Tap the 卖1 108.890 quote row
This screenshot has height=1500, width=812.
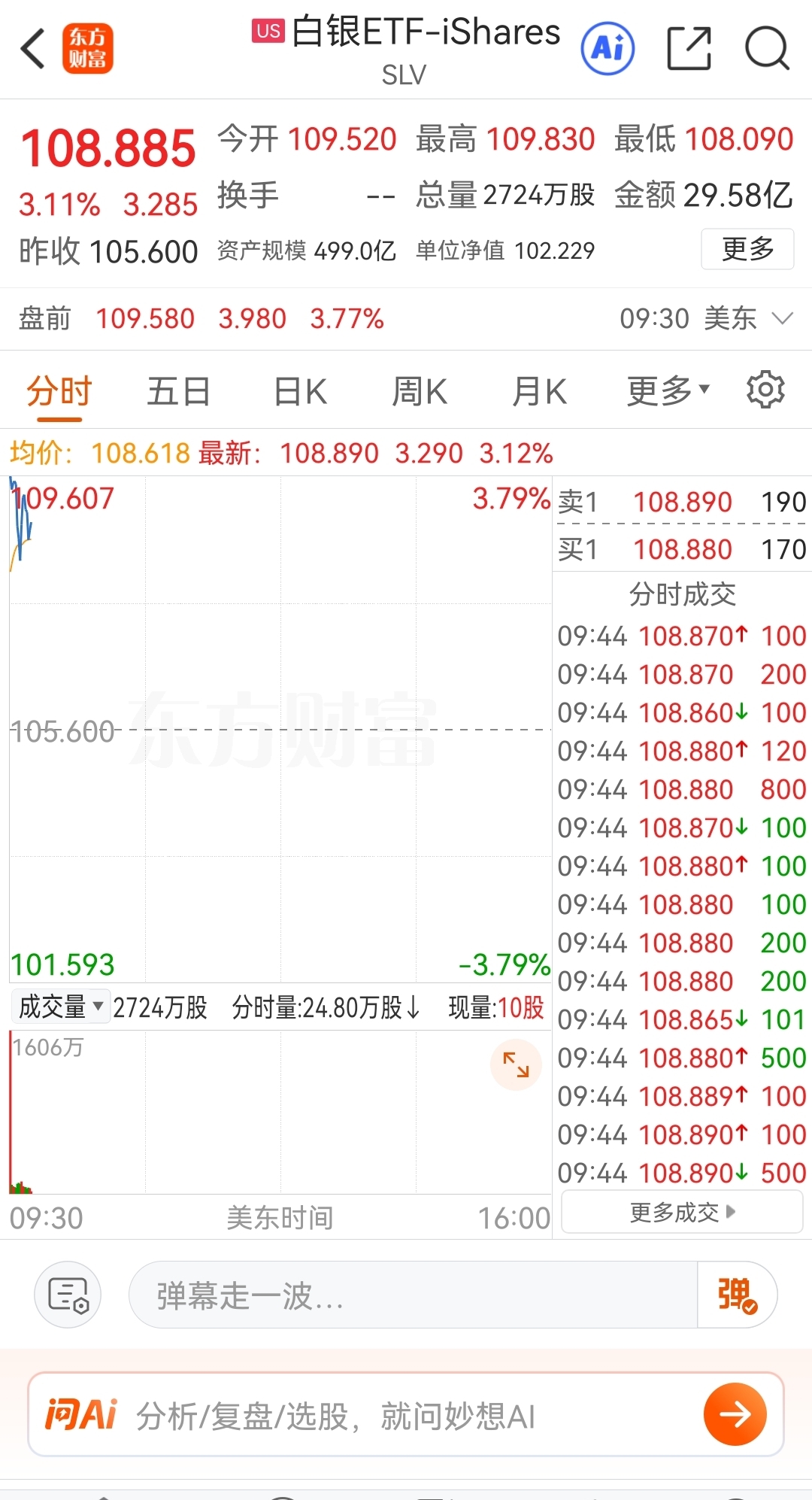tap(682, 502)
